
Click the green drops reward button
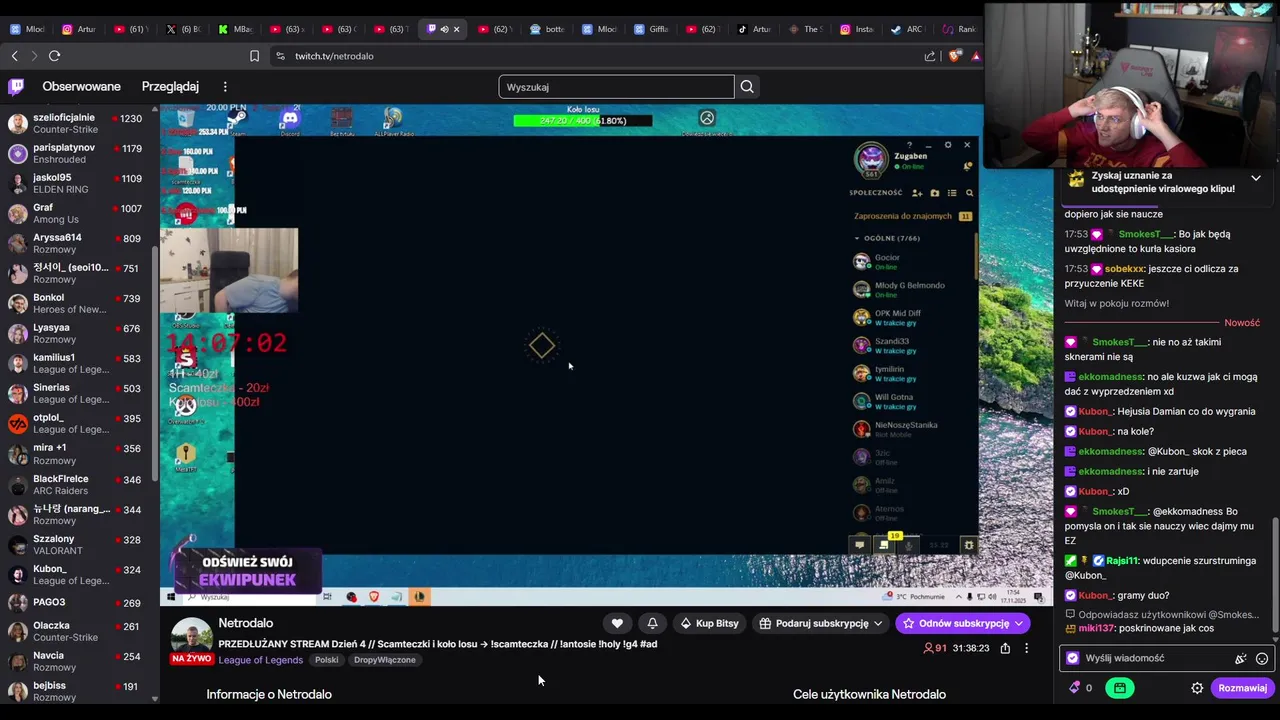coord(1119,688)
